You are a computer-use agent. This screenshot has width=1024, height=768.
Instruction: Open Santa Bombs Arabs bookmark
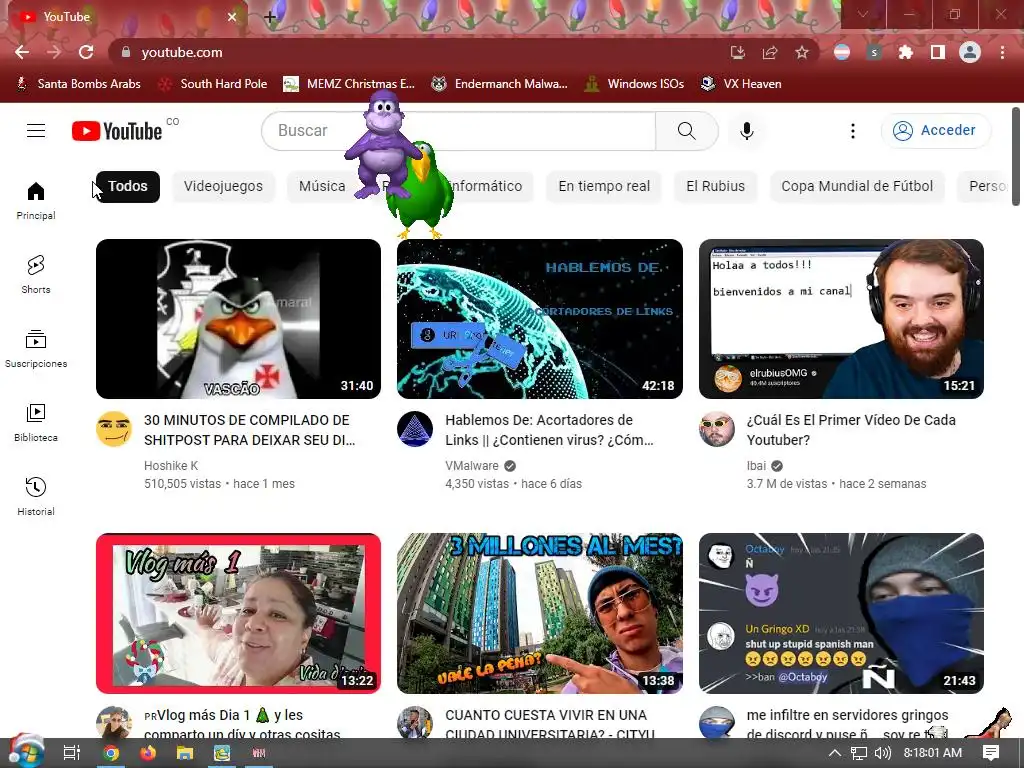[x=79, y=84]
